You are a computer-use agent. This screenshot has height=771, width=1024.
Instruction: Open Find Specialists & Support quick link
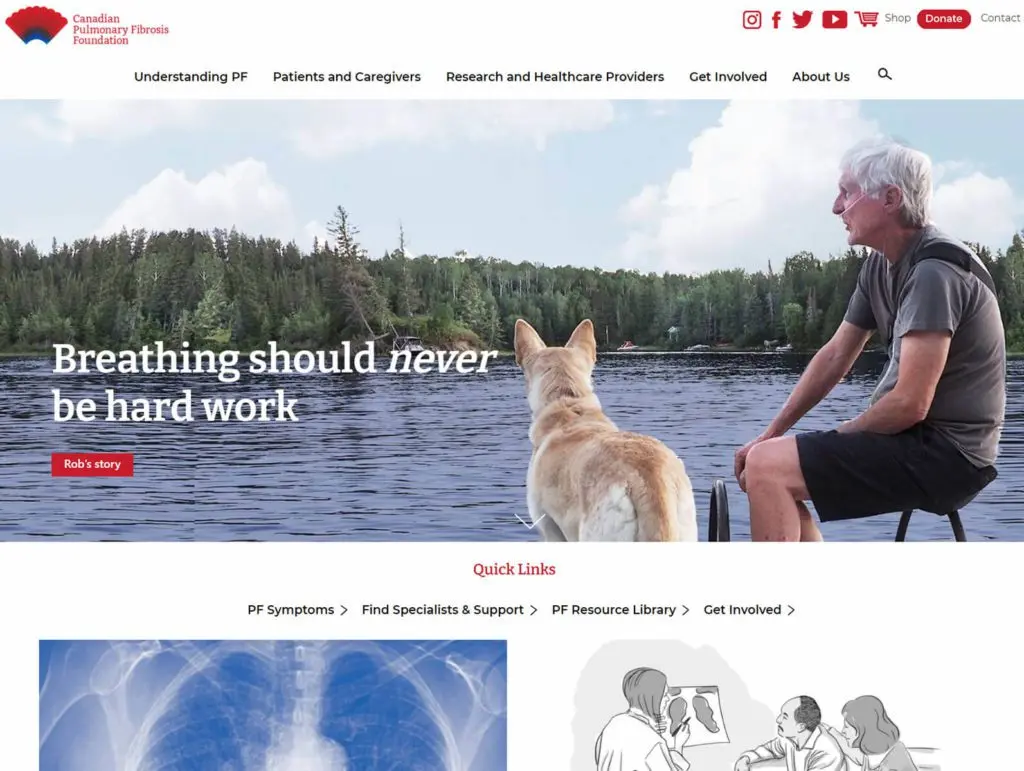(x=449, y=610)
